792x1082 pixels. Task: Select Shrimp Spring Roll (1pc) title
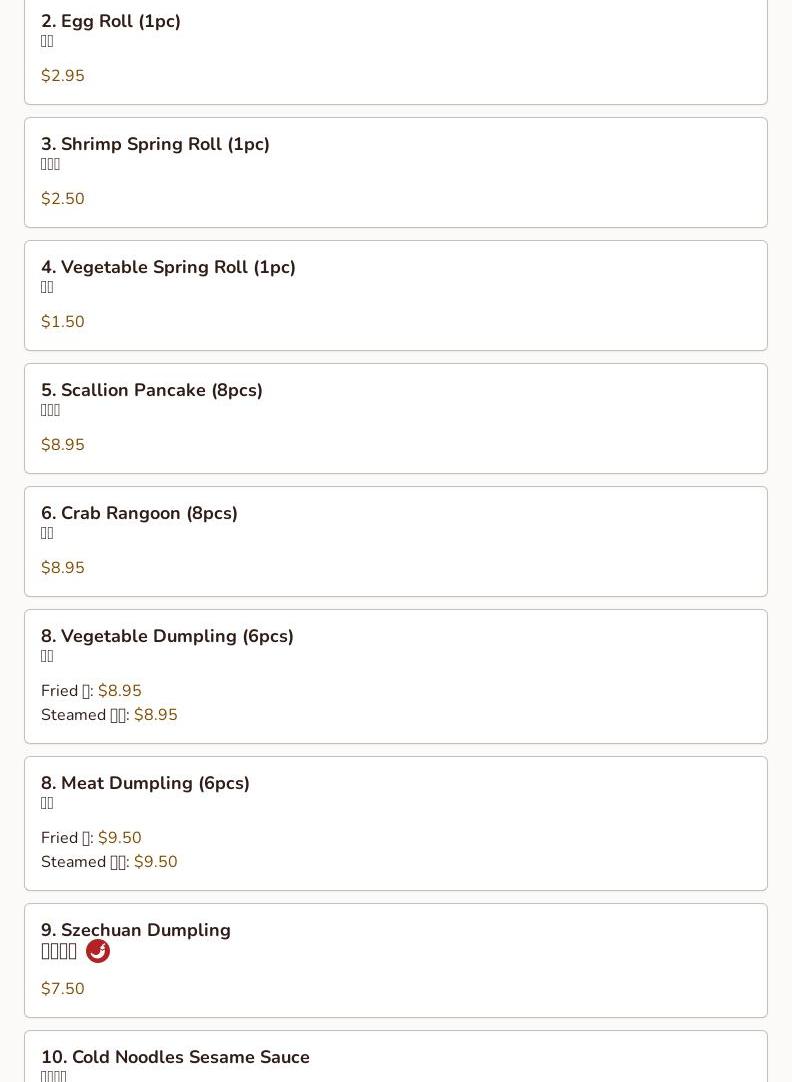(x=155, y=144)
